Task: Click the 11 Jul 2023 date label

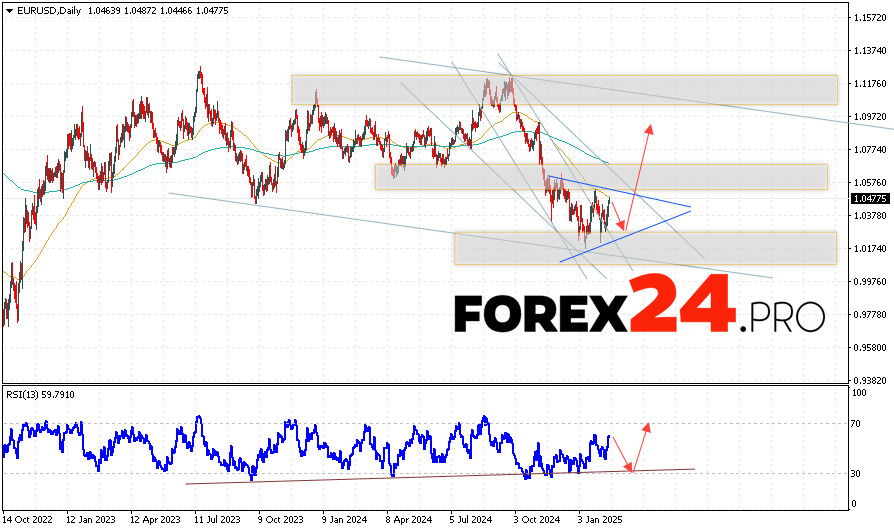Action: 217,520
